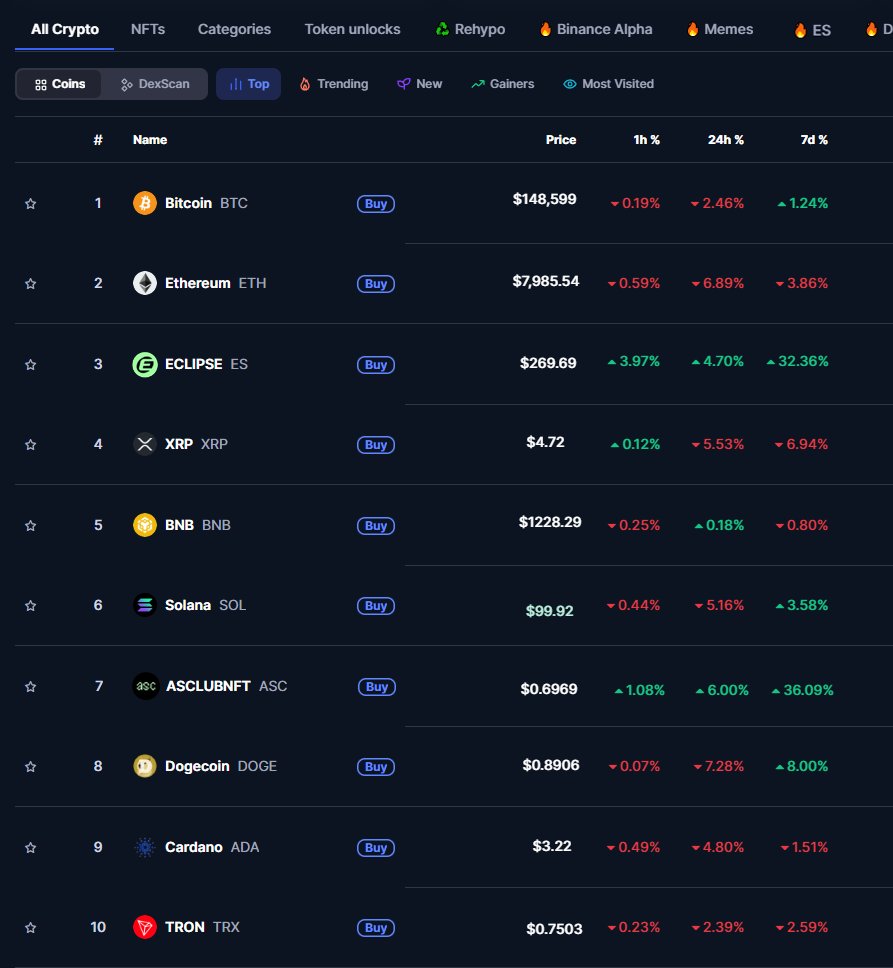Open the Cardano ADA name link
893x968 pixels.
212,847
